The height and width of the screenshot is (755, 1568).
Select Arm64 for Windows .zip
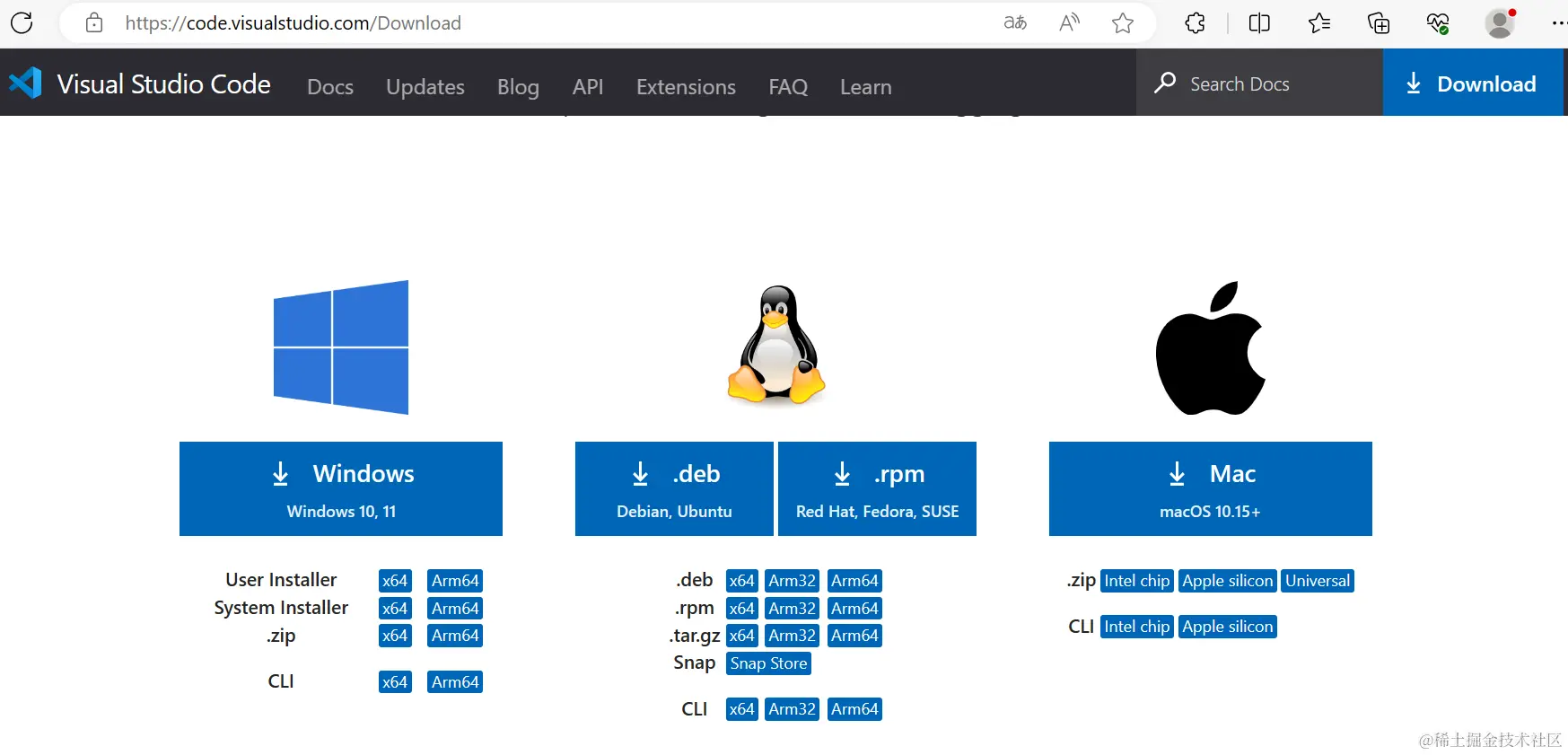tap(455, 636)
